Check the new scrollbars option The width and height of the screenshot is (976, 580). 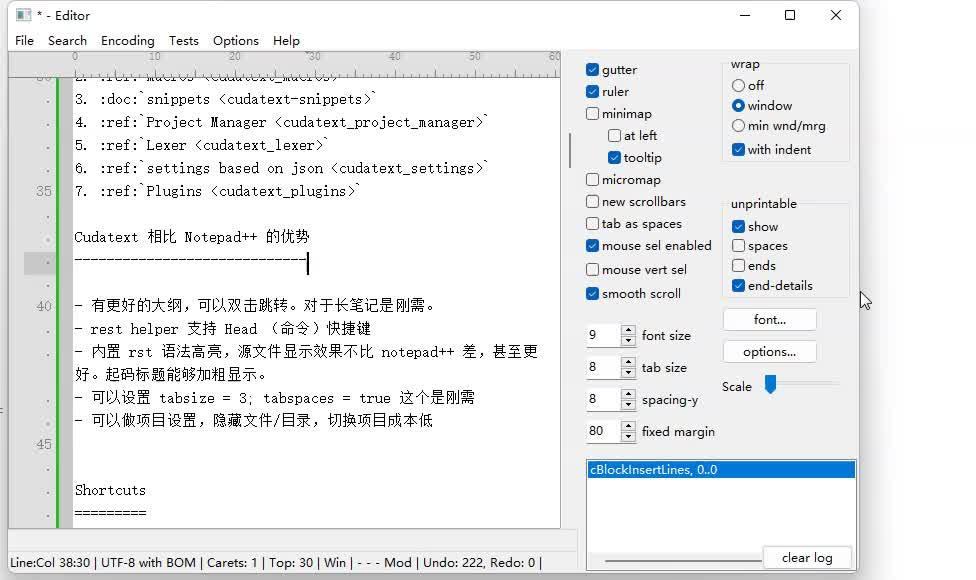593,201
